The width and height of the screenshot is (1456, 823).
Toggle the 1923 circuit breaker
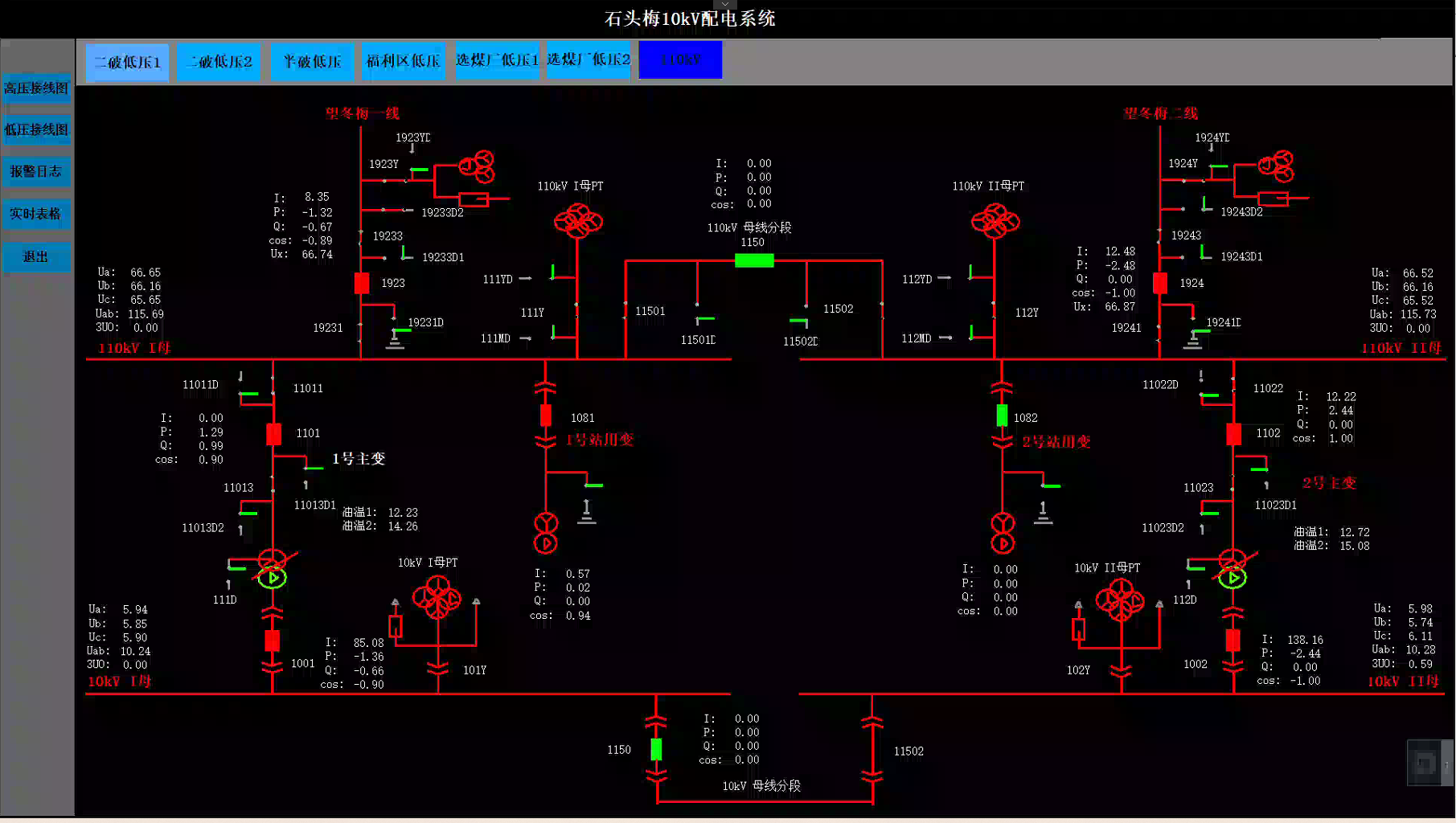[x=362, y=283]
